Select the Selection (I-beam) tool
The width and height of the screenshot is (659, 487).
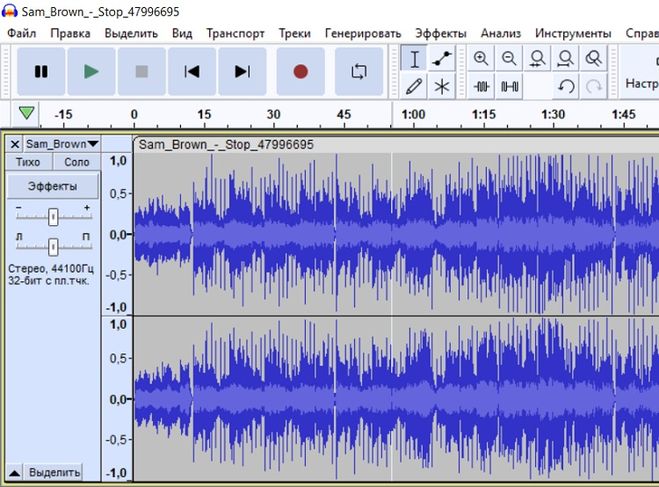414,58
